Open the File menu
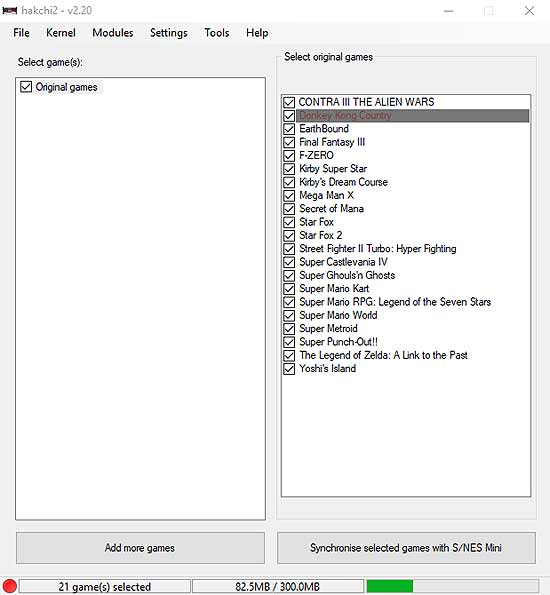Screen dimensions: 550x595 21,33
